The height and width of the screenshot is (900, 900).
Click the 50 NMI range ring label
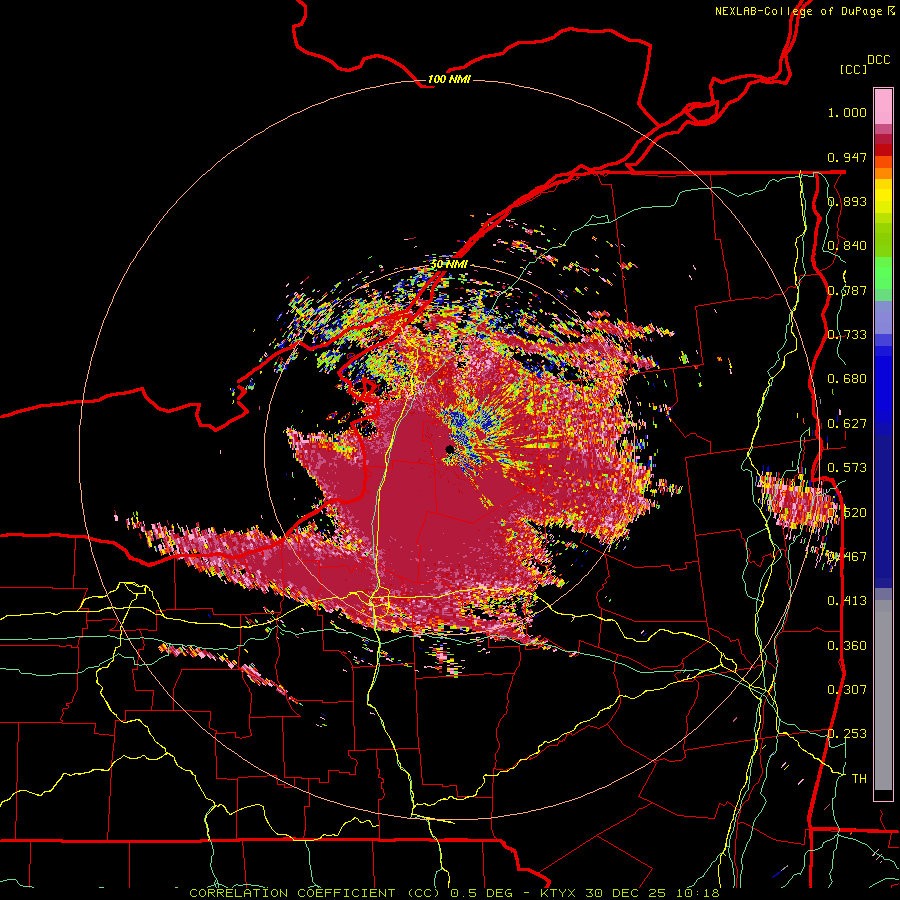(449, 264)
